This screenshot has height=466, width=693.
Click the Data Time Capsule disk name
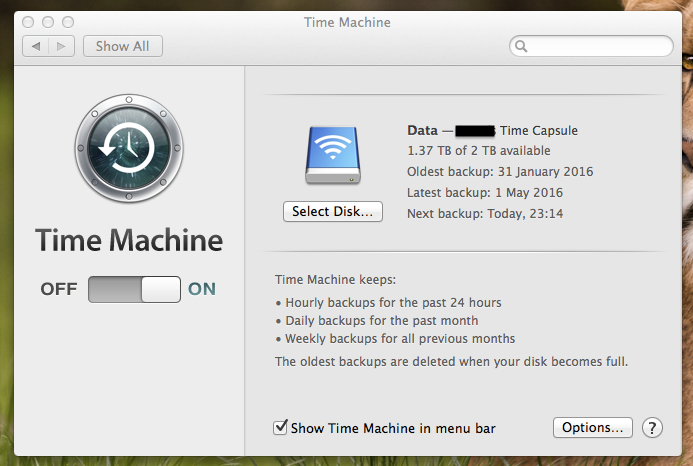[492, 130]
